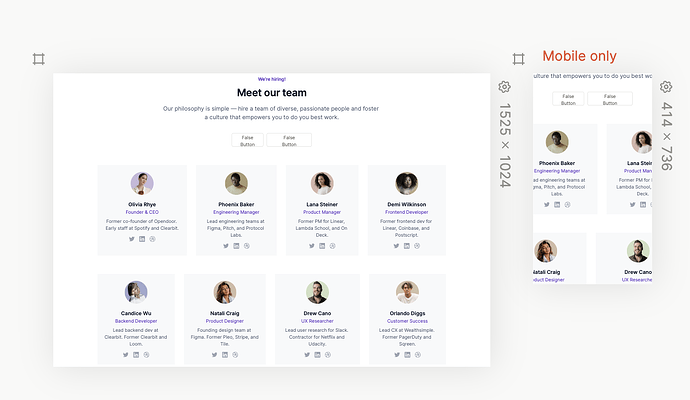690x400 pixels.
Task: Click Olivia Rhye's Twitter icon
Action: point(132,239)
